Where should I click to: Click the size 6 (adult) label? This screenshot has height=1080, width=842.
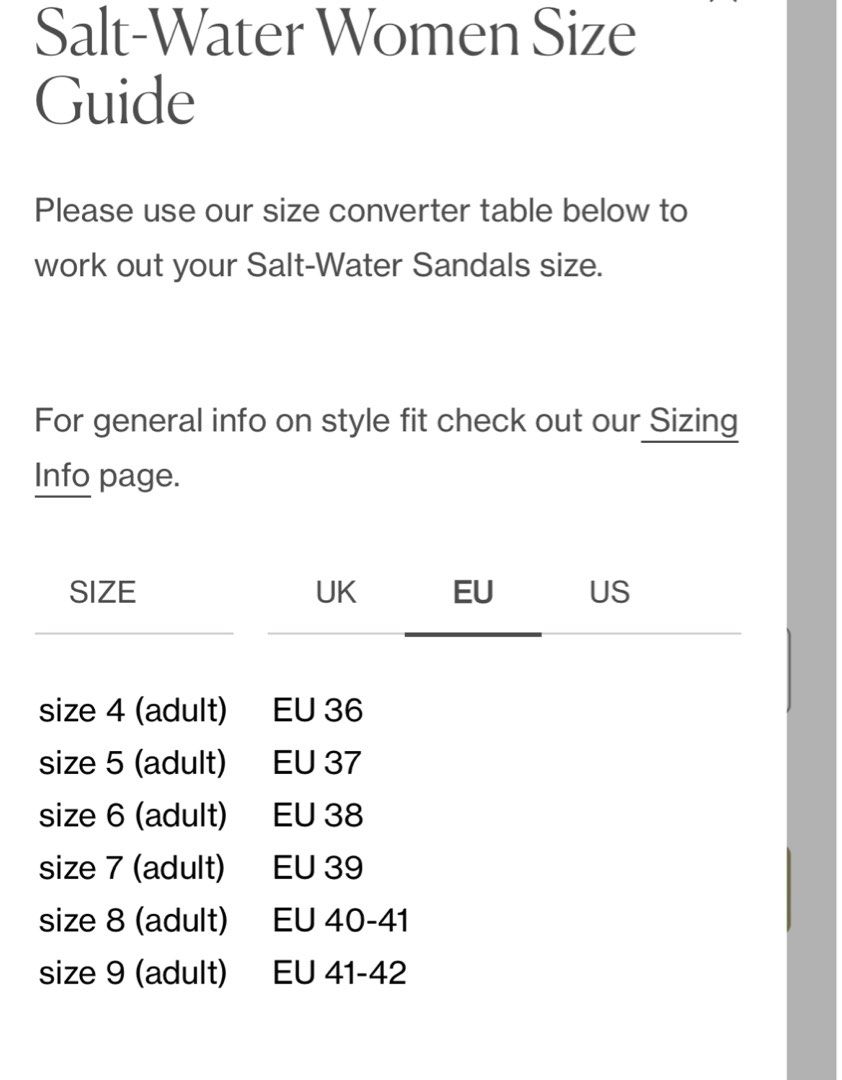[x=133, y=816]
